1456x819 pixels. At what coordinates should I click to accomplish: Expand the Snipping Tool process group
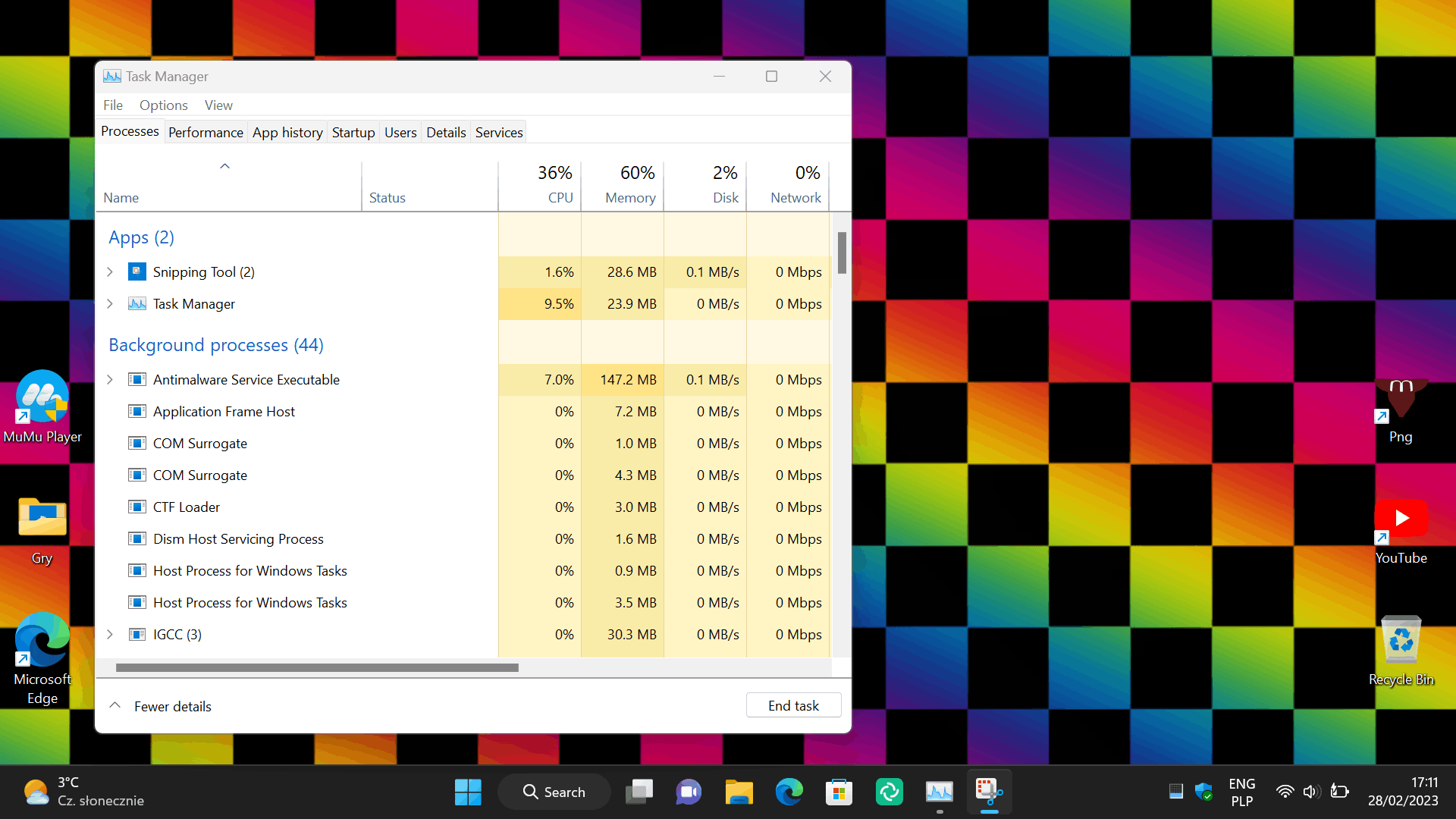click(110, 271)
